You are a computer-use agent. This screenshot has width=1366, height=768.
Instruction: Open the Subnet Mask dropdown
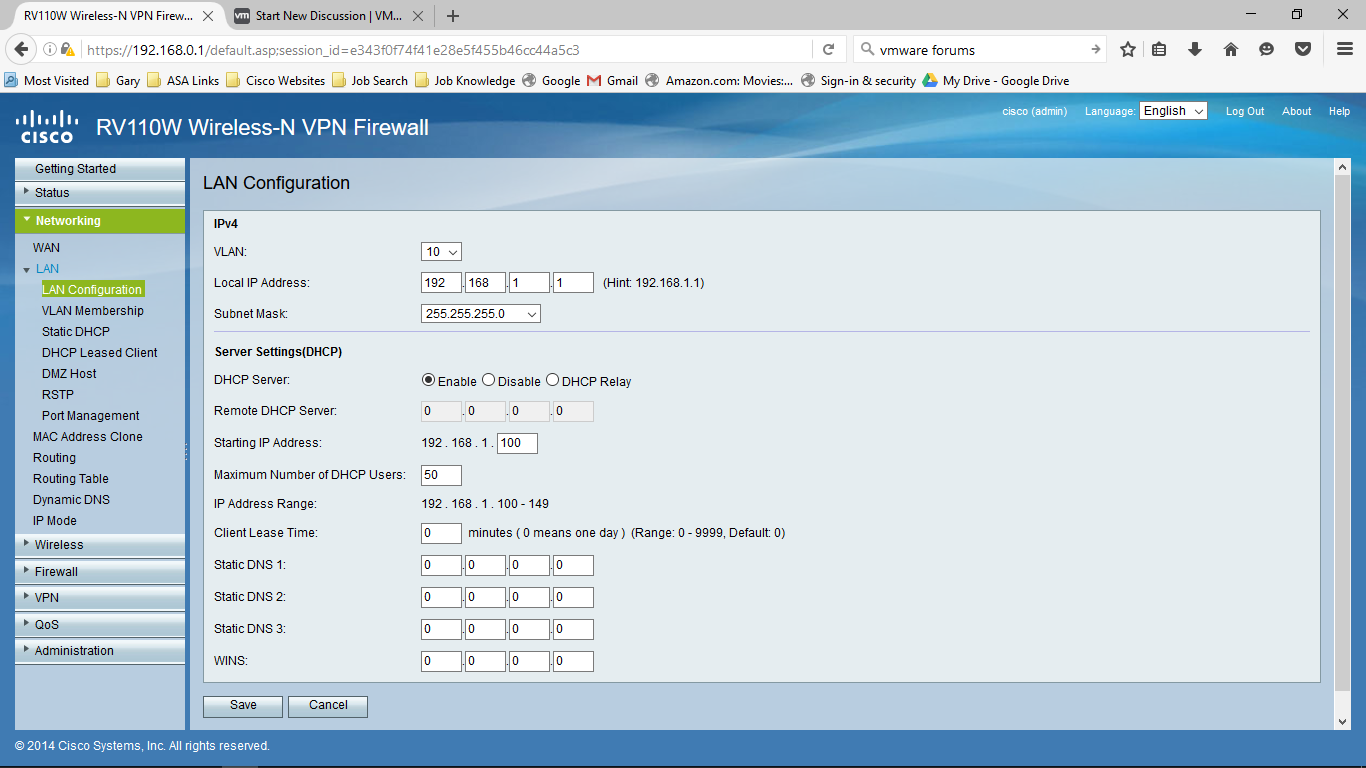click(x=480, y=313)
